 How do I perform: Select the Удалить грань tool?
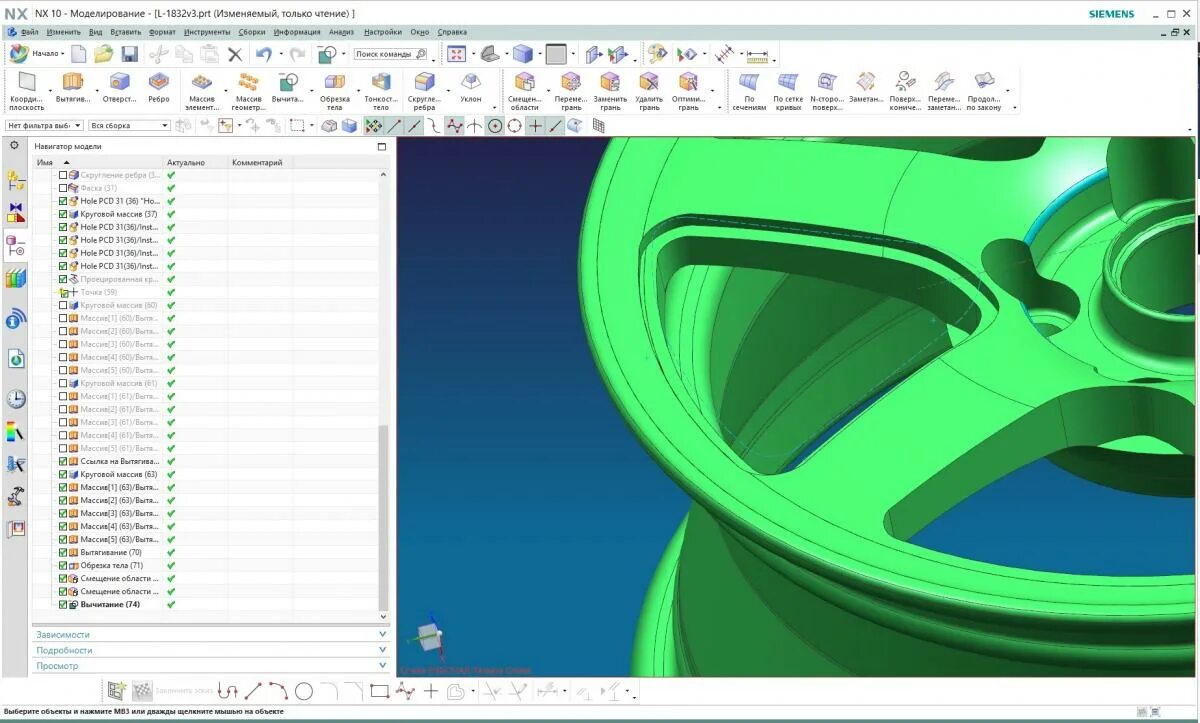648,83
